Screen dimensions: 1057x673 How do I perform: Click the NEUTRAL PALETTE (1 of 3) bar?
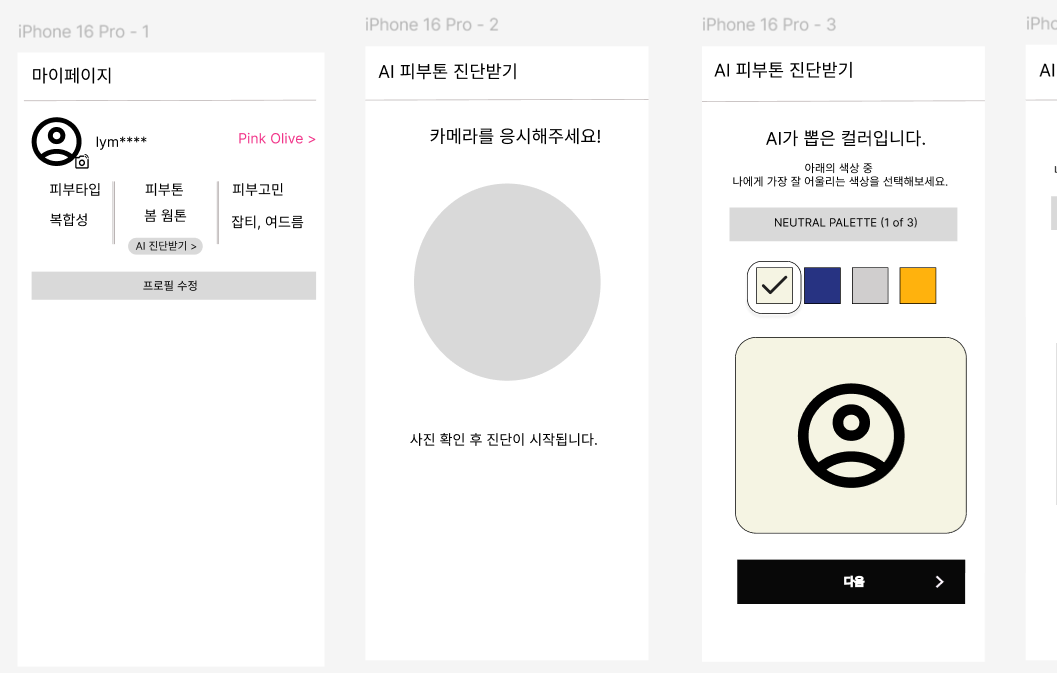tap(843, 224)
